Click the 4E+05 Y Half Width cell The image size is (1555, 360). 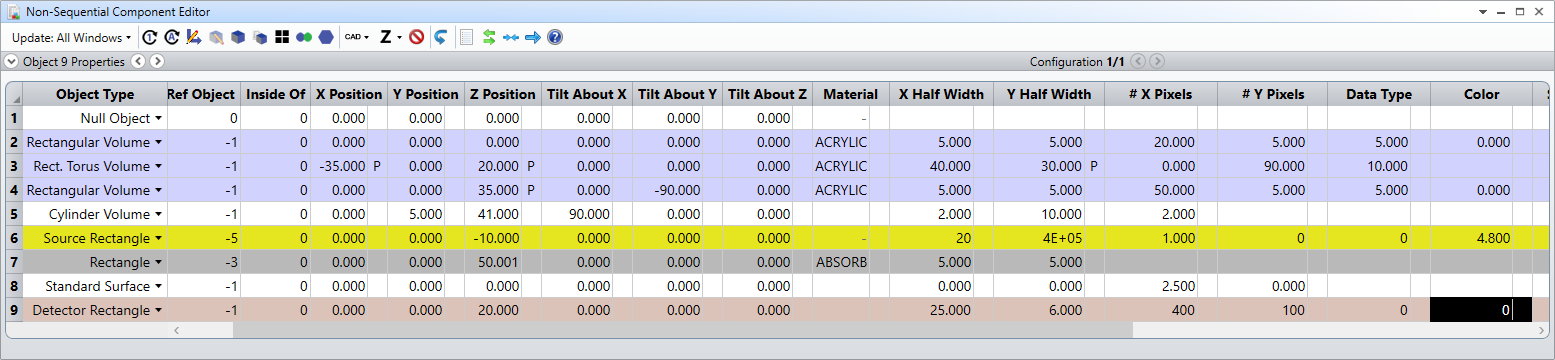1049,238
